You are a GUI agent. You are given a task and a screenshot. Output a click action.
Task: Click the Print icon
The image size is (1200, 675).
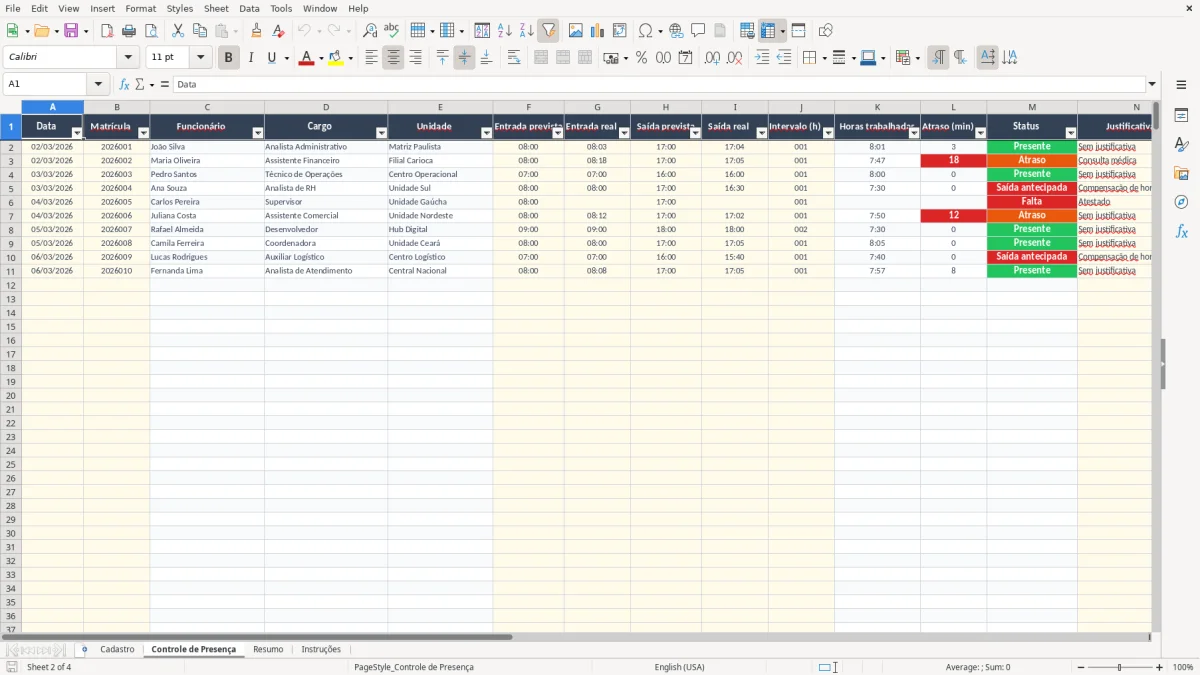point(129,31)
